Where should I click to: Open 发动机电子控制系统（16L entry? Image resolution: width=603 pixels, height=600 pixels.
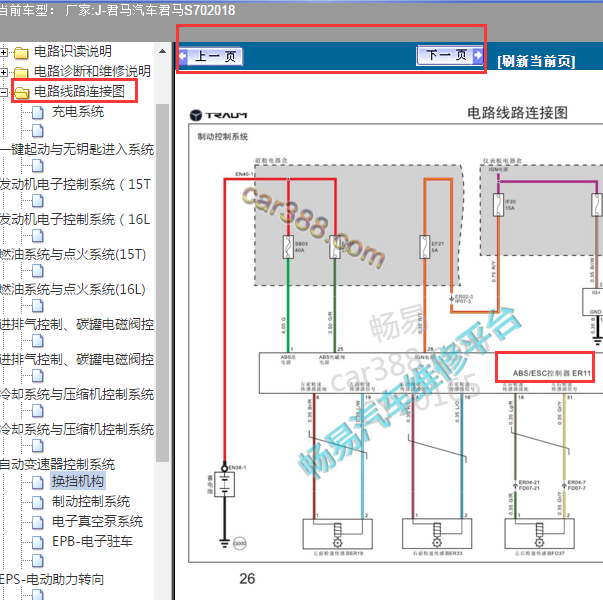pos(75,219)
